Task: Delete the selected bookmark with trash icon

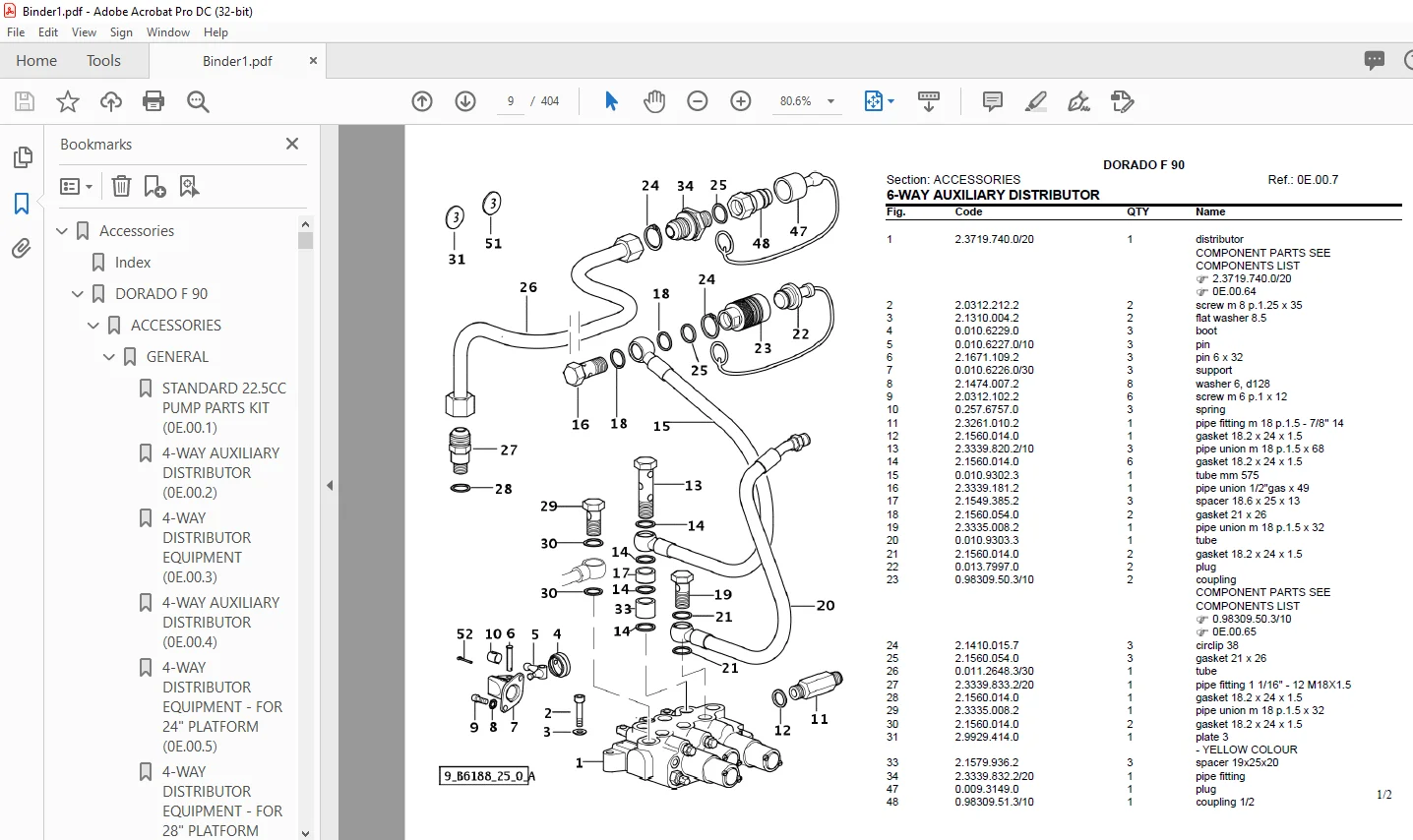Action: point(121,186)
